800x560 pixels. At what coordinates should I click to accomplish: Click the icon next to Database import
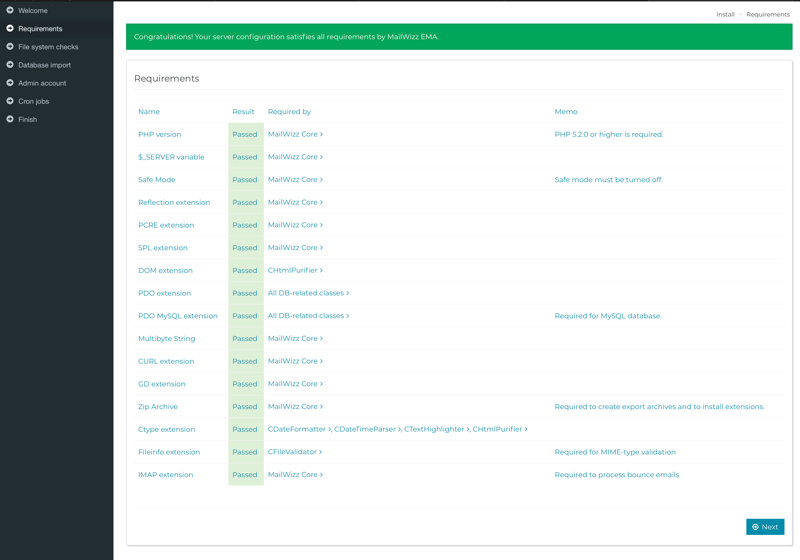10,65
